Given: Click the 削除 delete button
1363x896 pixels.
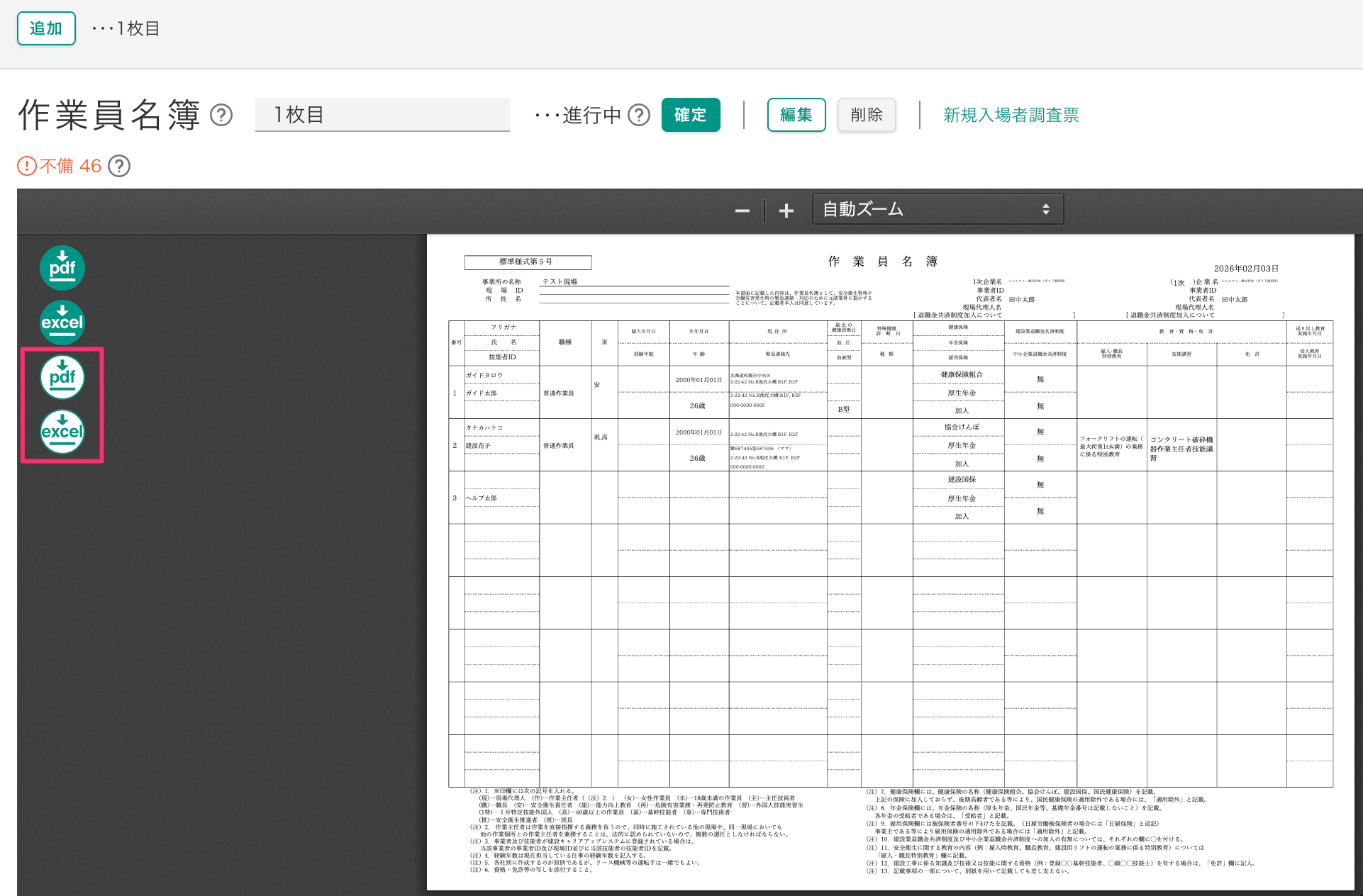Looking at the screenshot, I should point(866,115).
